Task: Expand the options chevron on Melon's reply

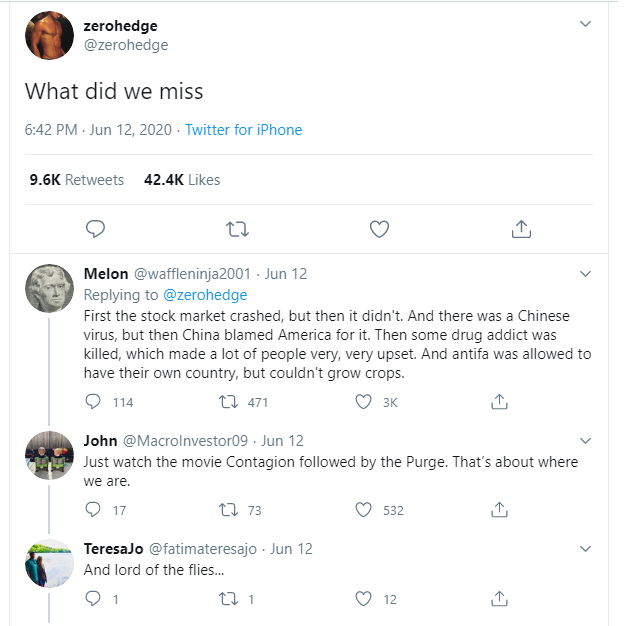Action: pos(586,273)
